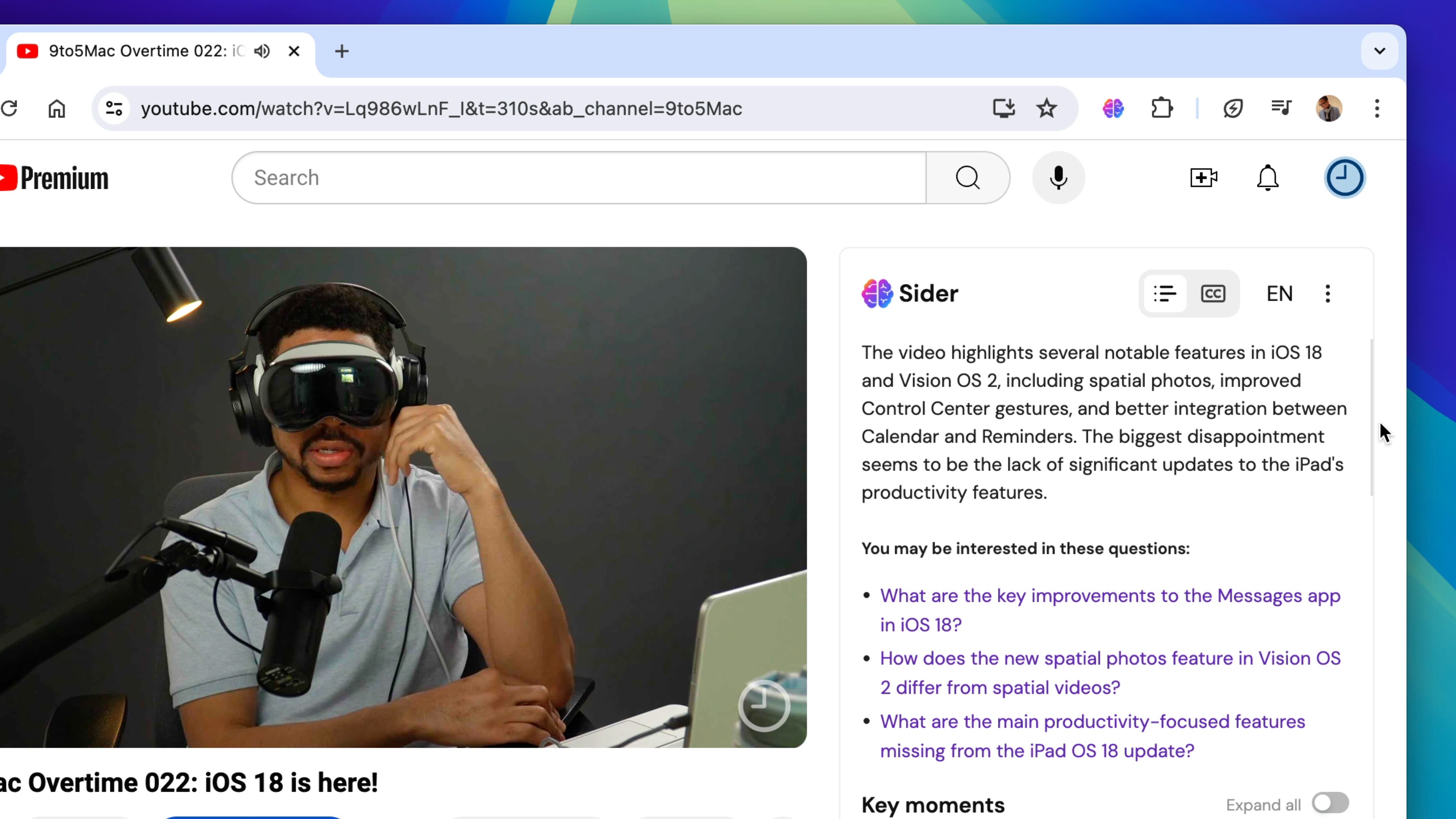This screenshot has height=819, width=1456.
Task: Start a YouTube voice search
Action: pyautogui.click(x=1057, y=177)
